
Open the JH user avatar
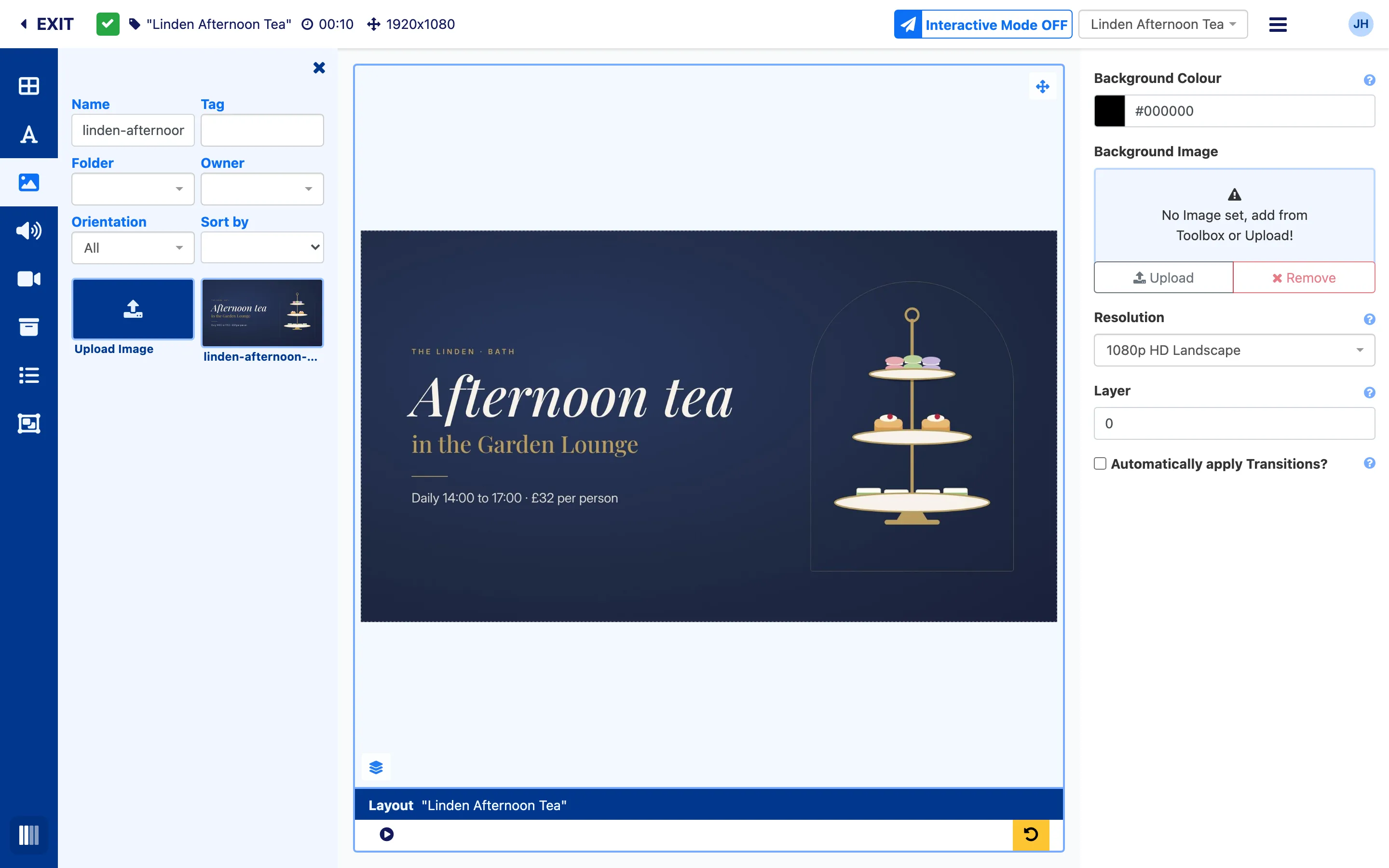pos(1360,24)
